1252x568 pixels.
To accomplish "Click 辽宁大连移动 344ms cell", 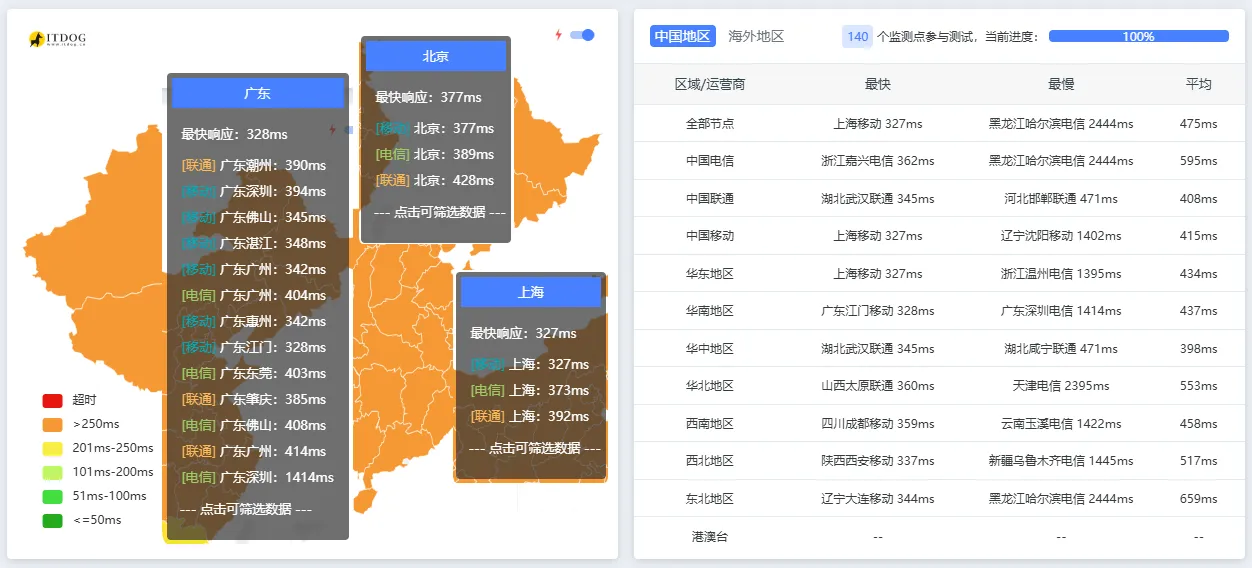I will (877, 498).
